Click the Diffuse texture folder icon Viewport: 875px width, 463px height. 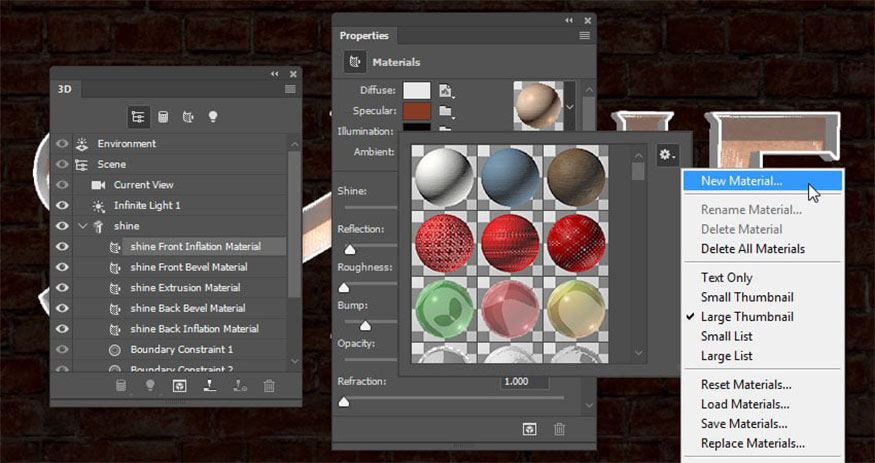click(x=446, y=91)
